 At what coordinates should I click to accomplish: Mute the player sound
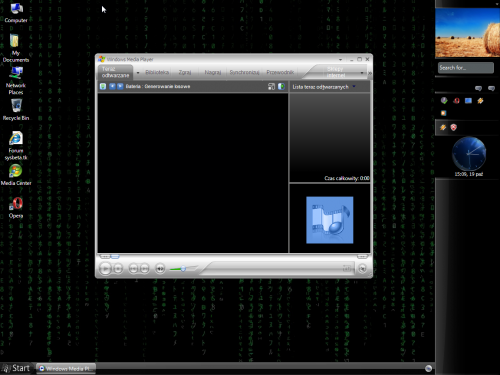click(x=160, y=268)
